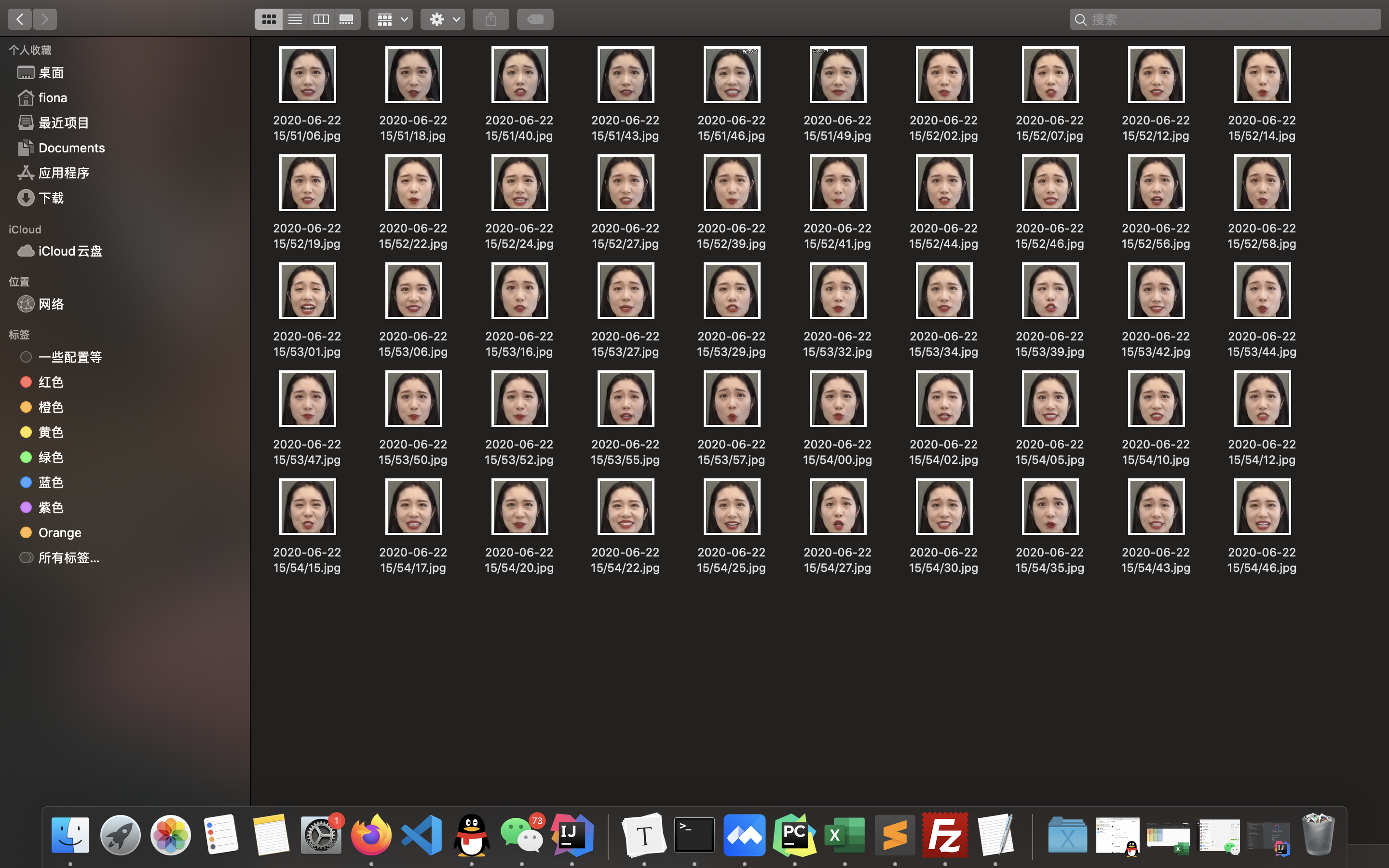
Task: Select thumbnail 2020-06-22 15/51/06.jpg
Action: coord(307,75)
